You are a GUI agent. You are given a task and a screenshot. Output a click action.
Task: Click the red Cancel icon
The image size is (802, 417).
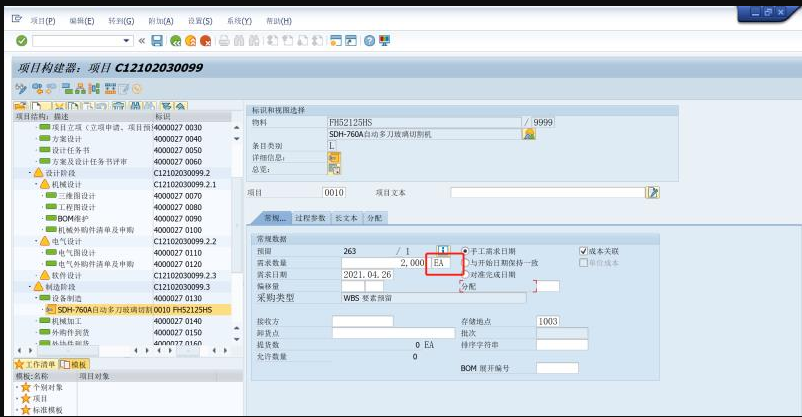coord(206,40)
